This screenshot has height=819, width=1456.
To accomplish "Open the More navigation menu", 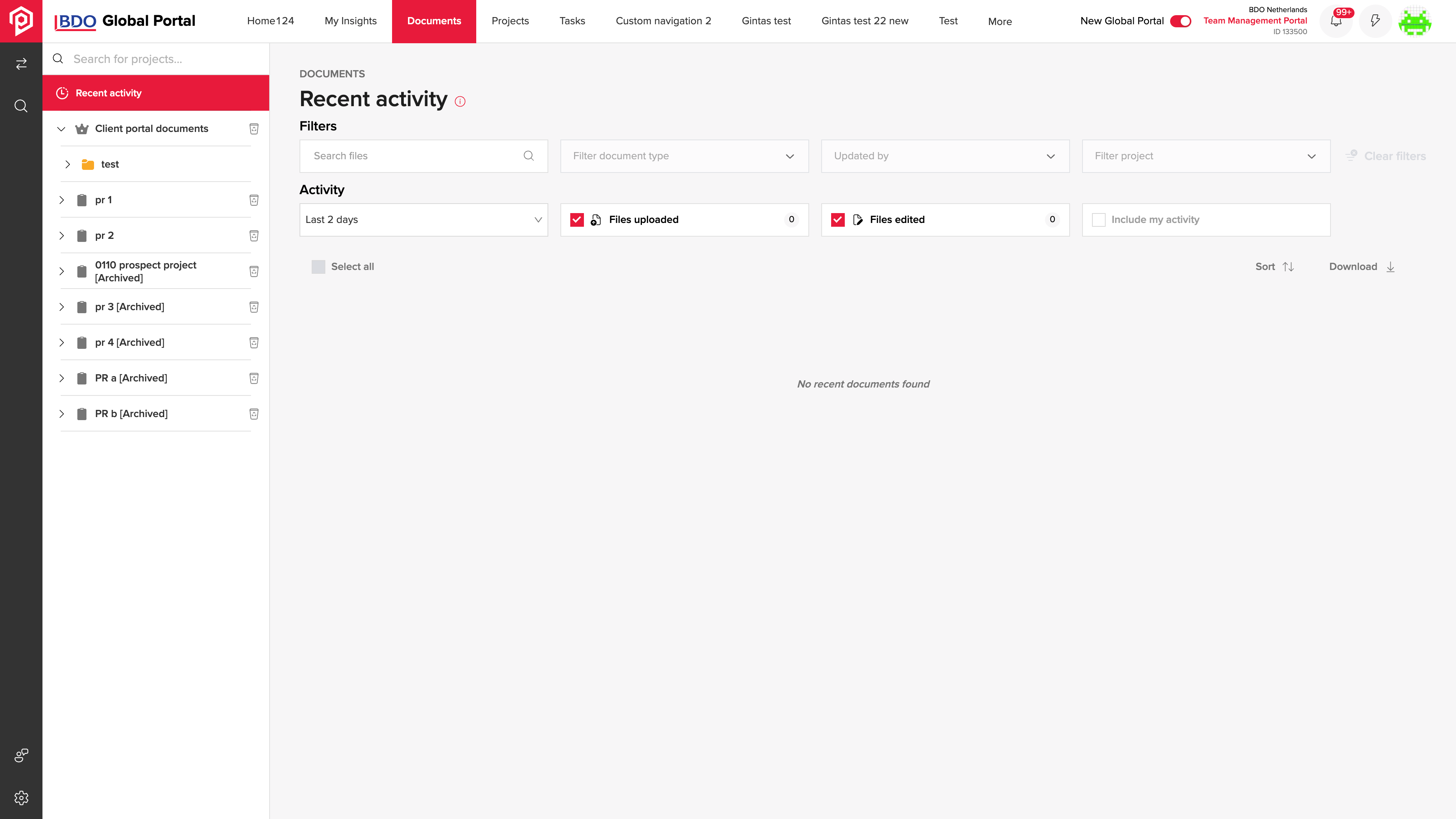I will click(x=1000, y=22).
